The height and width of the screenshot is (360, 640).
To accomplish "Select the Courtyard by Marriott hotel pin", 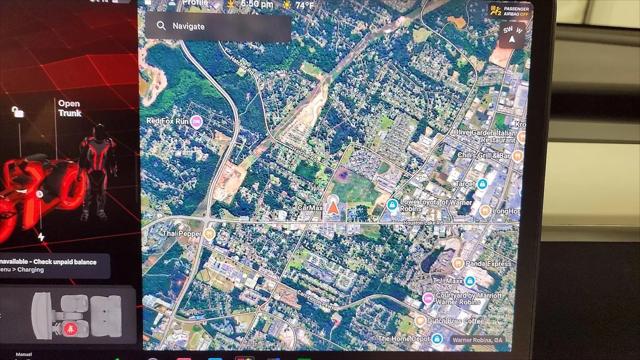I will 427,298.
